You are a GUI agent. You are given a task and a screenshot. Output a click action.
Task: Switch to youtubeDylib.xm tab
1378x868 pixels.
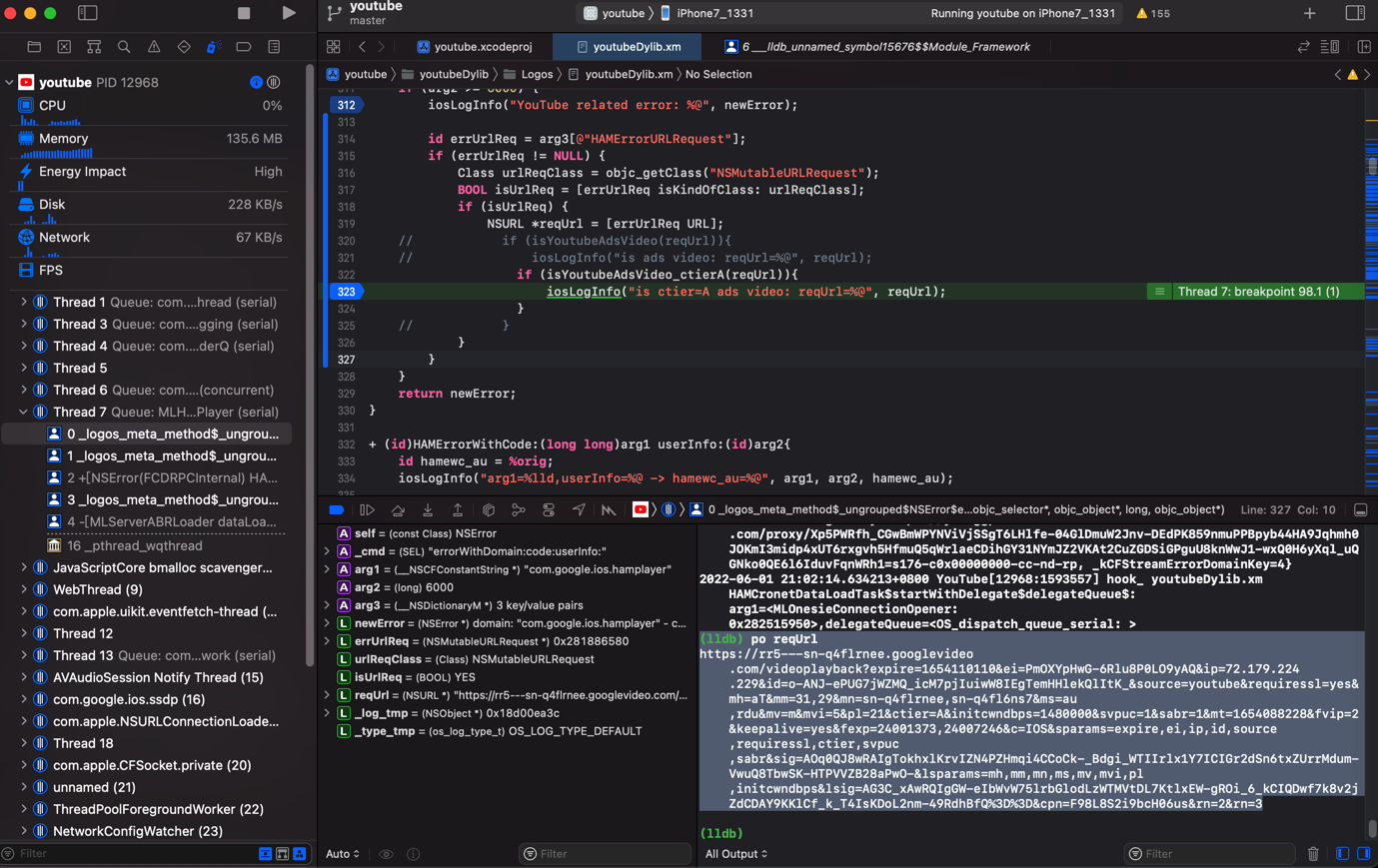click(x=629, y=47)
